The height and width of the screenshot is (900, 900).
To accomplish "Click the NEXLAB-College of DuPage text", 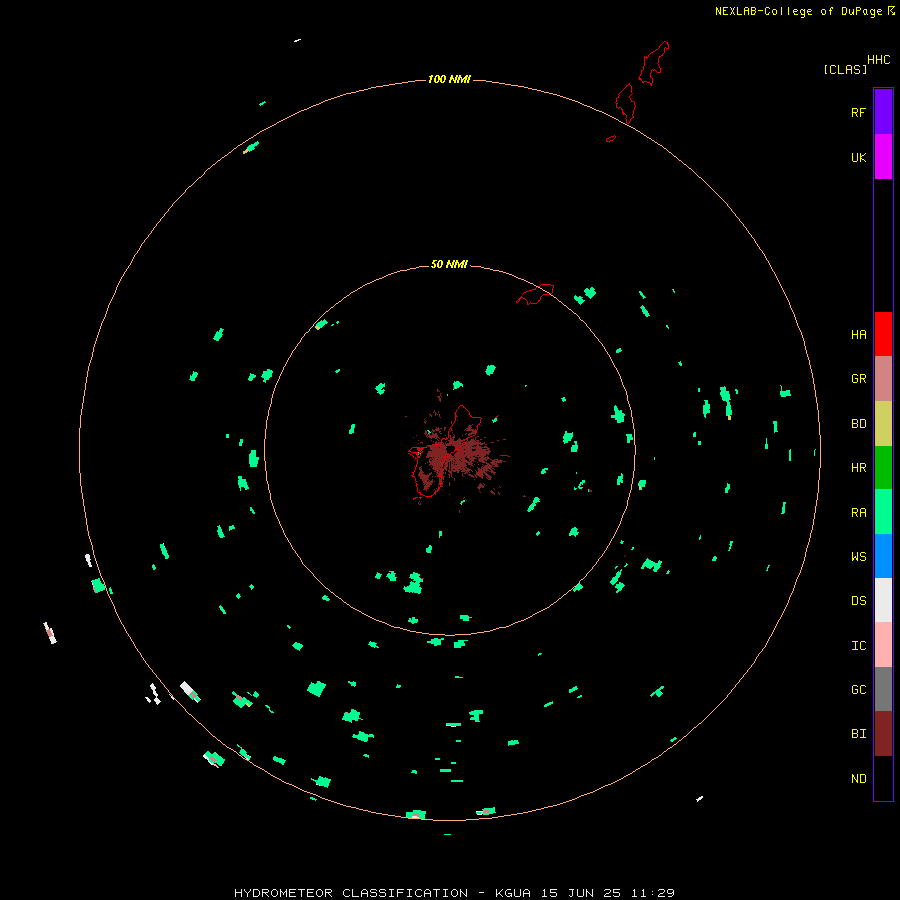I will click(798, 11).
